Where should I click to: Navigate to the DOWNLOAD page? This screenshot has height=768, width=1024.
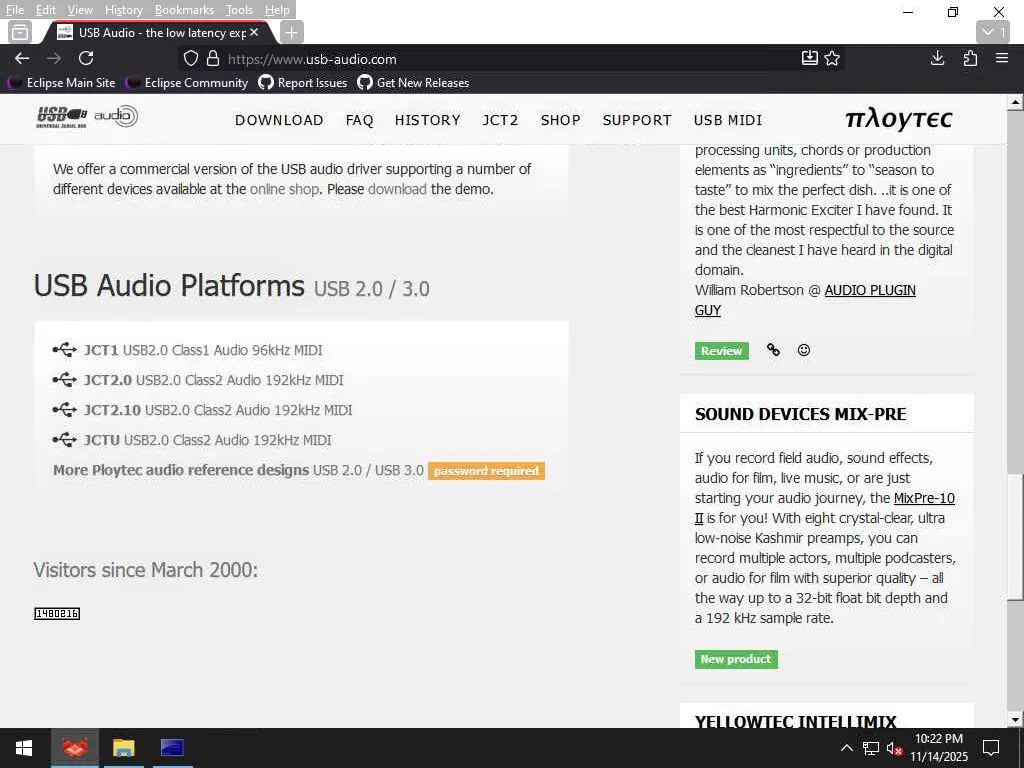click(x=280, y=120)
